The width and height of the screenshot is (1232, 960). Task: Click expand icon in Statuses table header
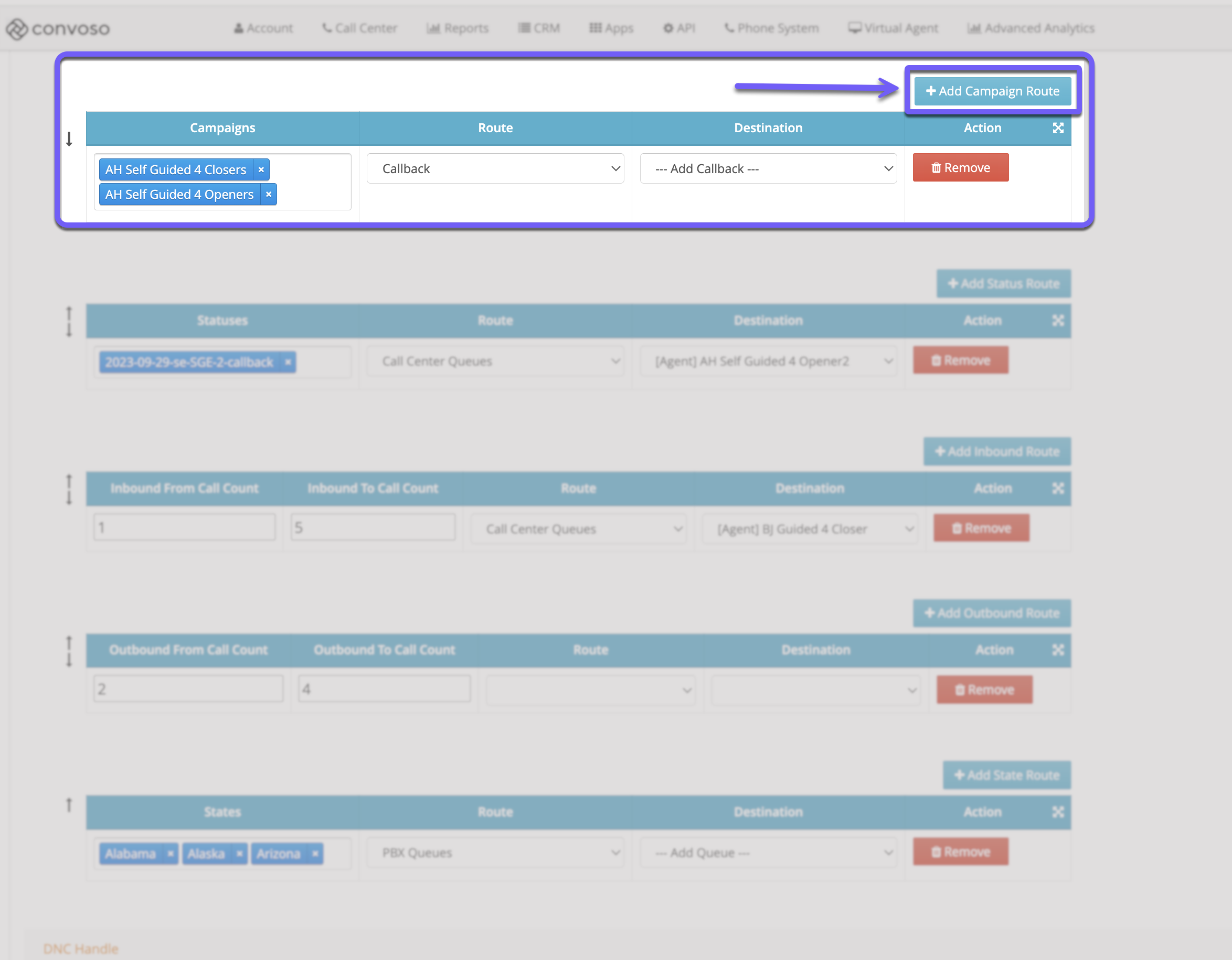[1058, 321]
